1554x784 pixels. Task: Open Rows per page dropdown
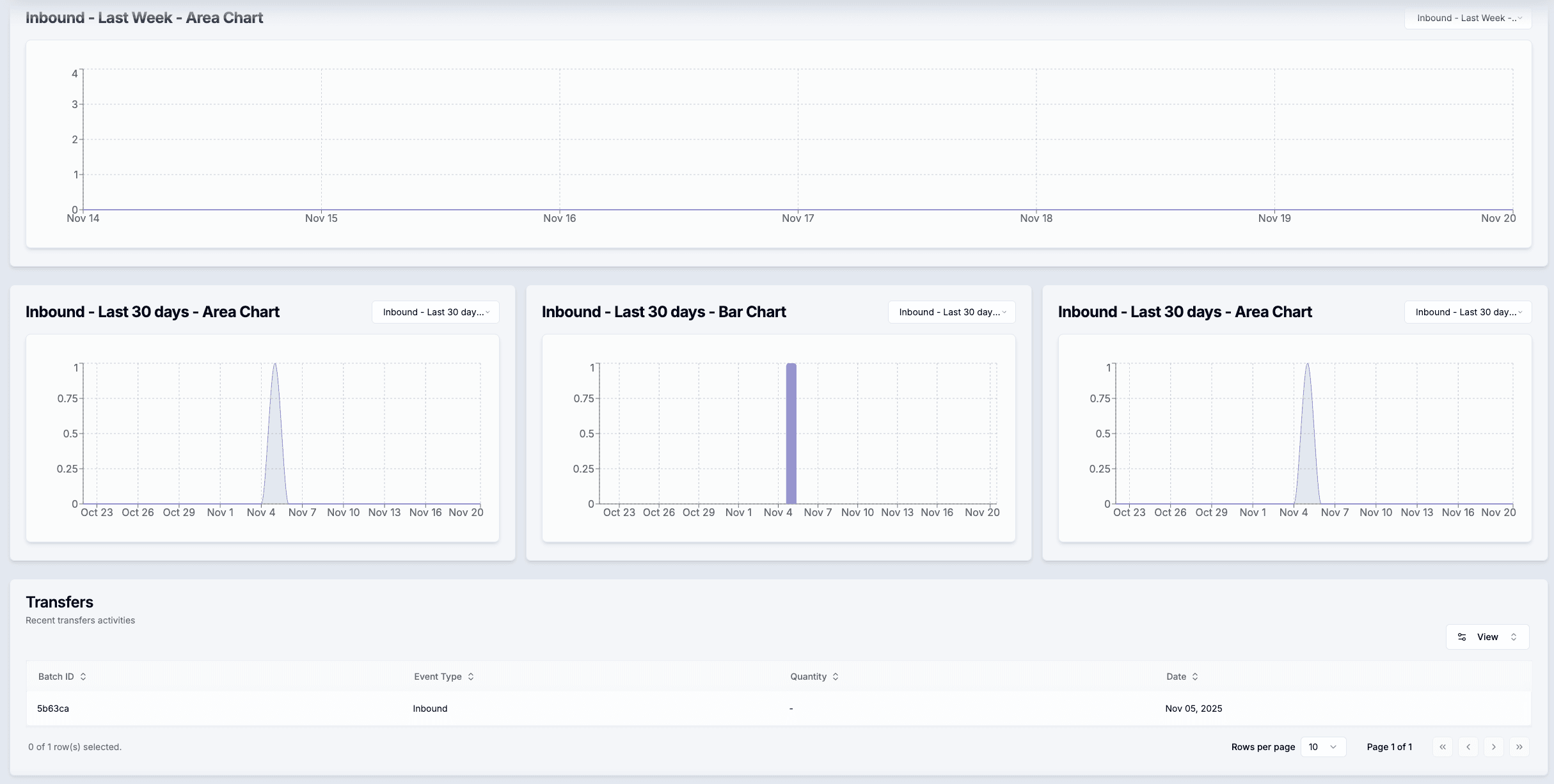tap(1323, 747)
